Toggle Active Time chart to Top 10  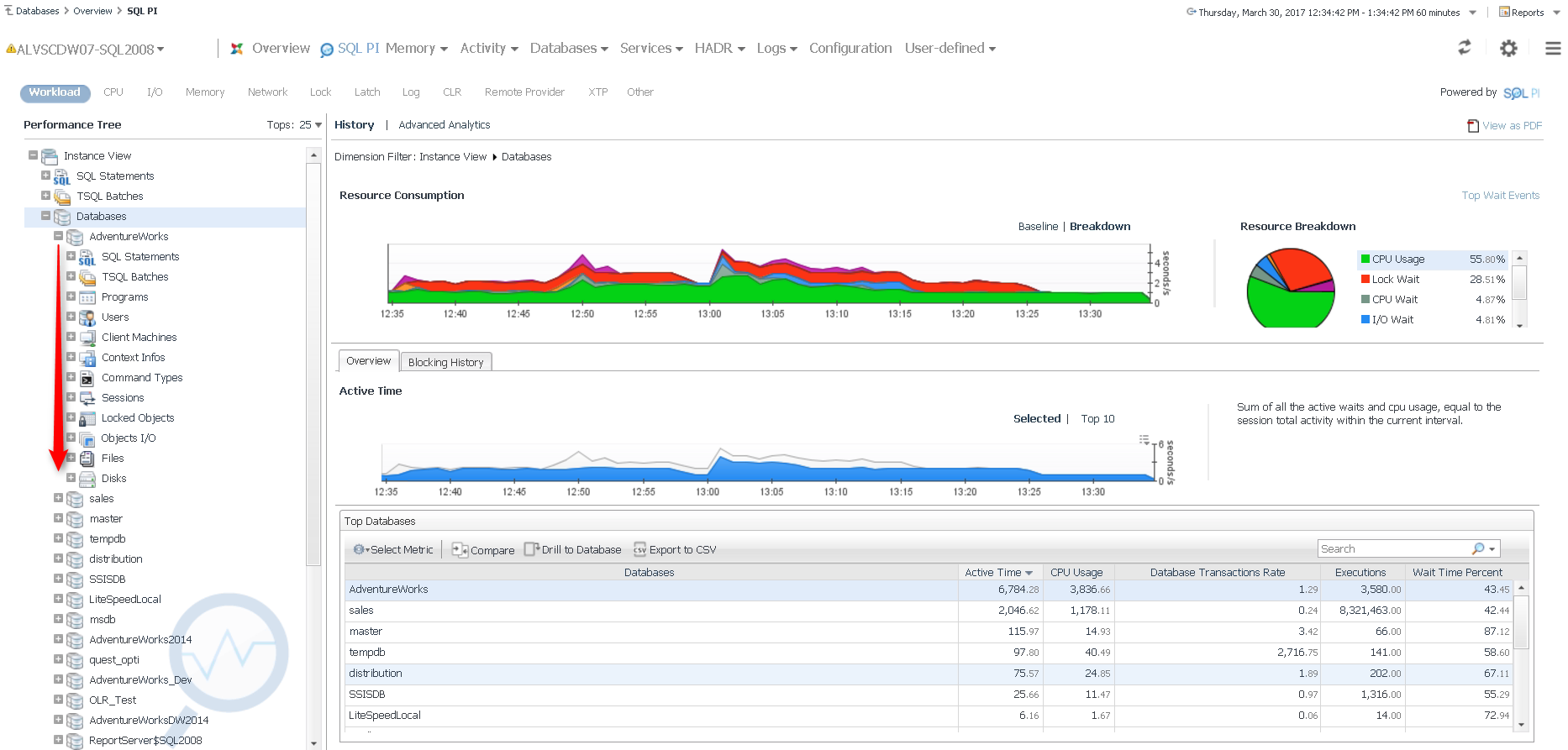pyautogui.click(x=1097, y=419)
